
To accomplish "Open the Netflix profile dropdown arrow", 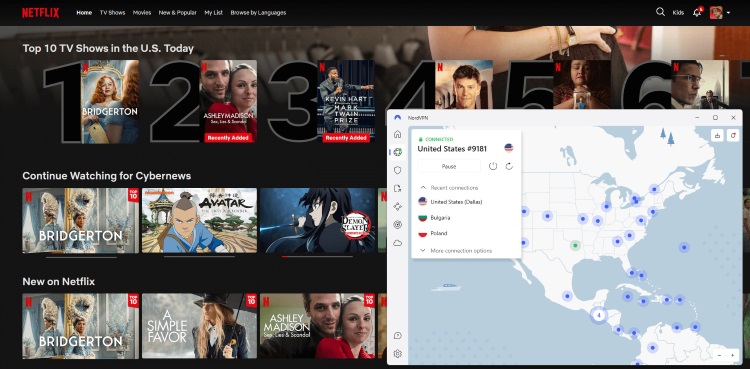I will click(x=728, y=13).
